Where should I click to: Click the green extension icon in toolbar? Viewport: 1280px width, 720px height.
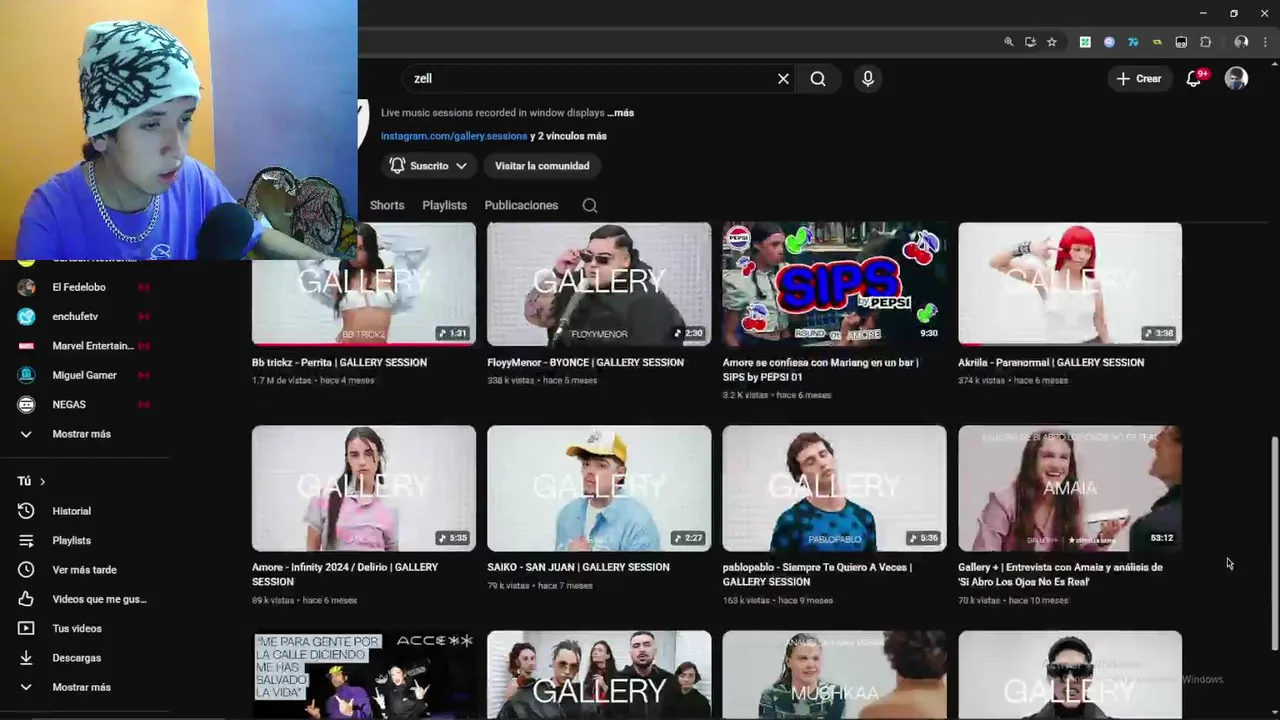(x=1085, y=42)
